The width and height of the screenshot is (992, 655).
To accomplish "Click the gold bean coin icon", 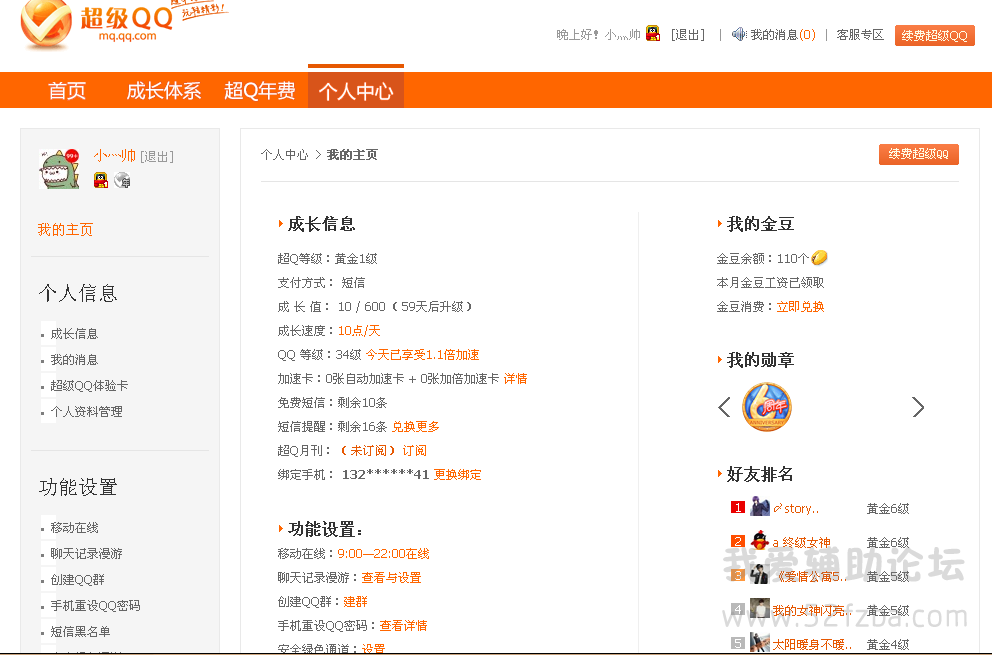I will 819,258.
